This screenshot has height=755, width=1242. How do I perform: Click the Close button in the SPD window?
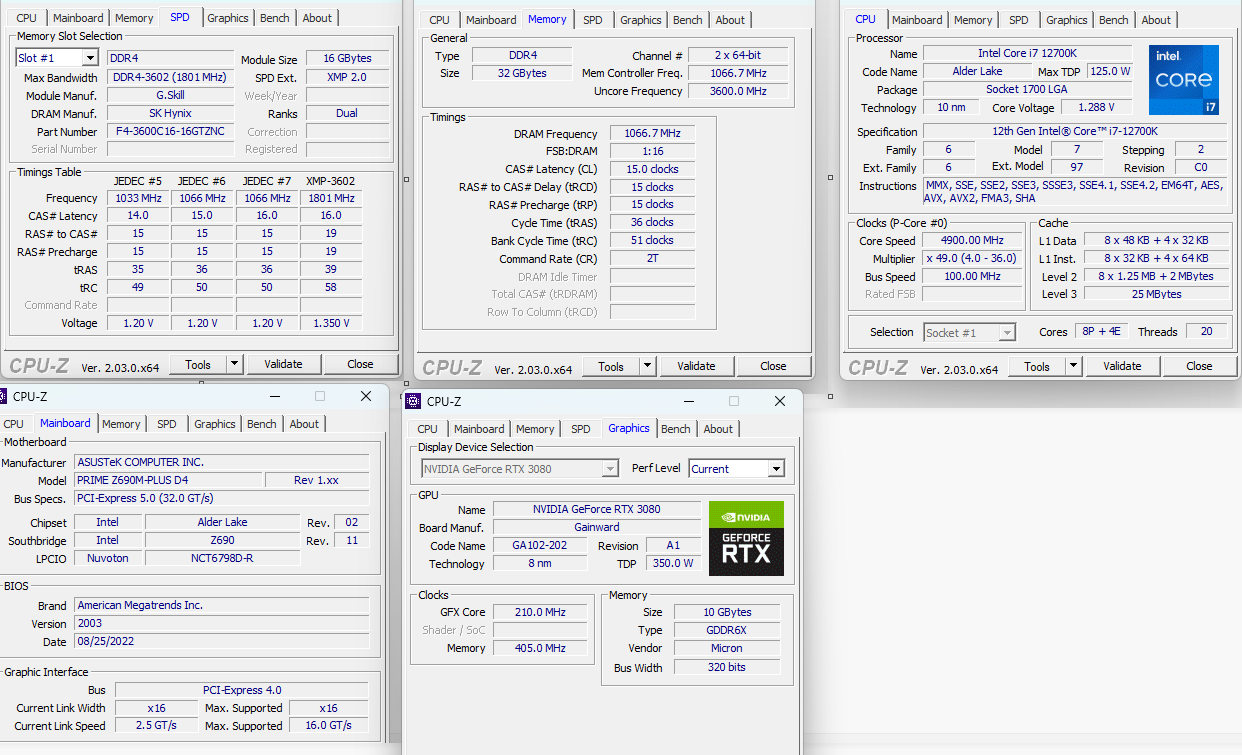tap(360, 364)
